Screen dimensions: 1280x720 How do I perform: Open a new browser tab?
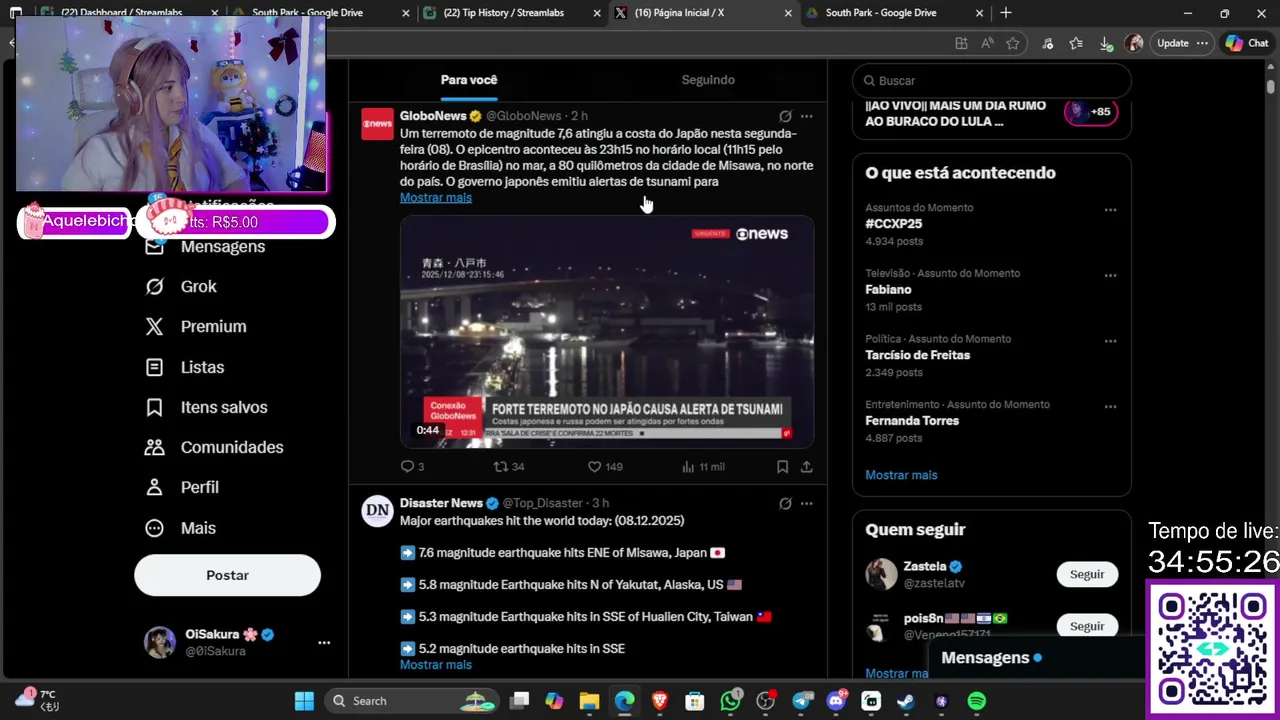1006,13
